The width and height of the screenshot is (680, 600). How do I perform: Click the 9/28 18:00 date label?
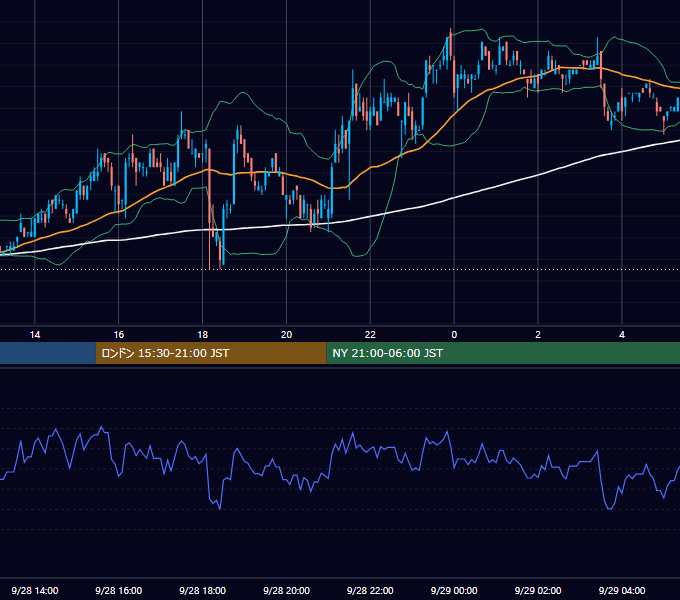[203, 590]
